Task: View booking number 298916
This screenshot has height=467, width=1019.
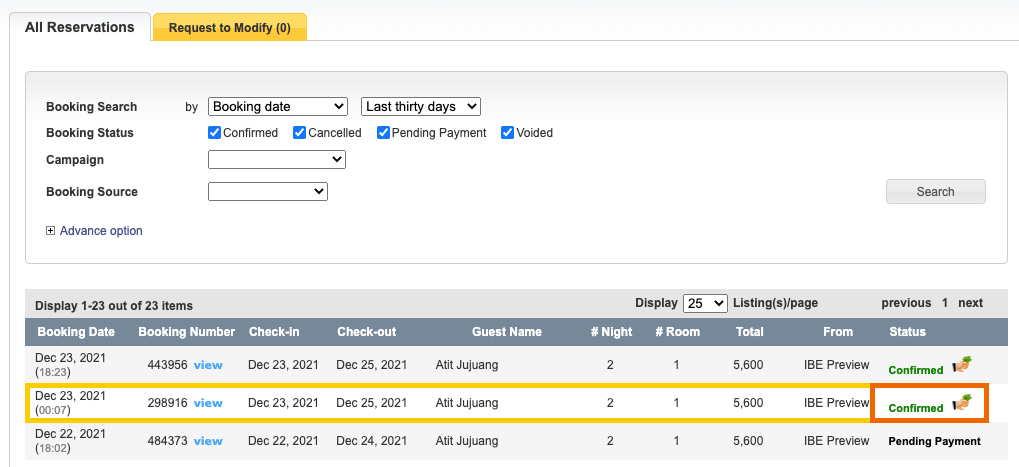Action: point(208,403)
